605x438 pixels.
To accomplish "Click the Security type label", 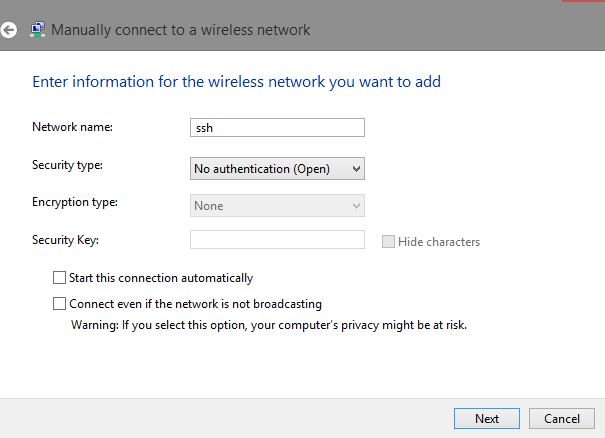I will pos(68,164).
